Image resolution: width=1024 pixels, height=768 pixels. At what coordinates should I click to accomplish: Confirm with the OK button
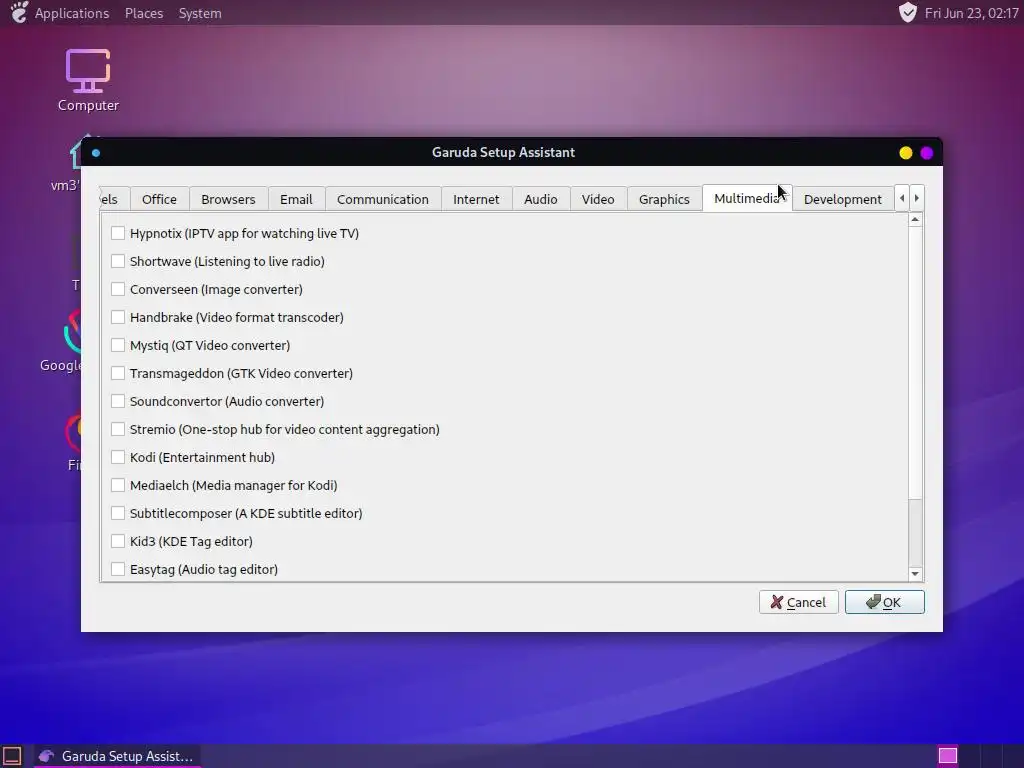(884, 602)
